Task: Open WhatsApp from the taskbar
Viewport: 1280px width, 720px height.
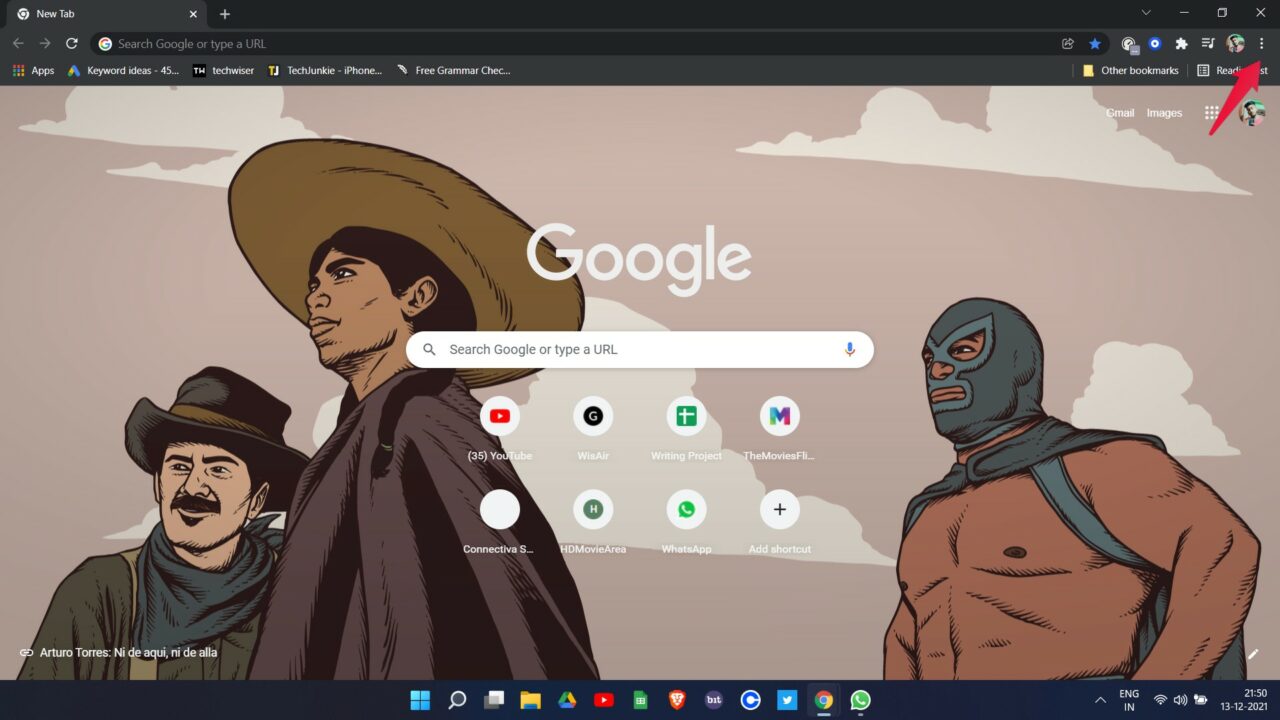Action: tap(860, 700)
